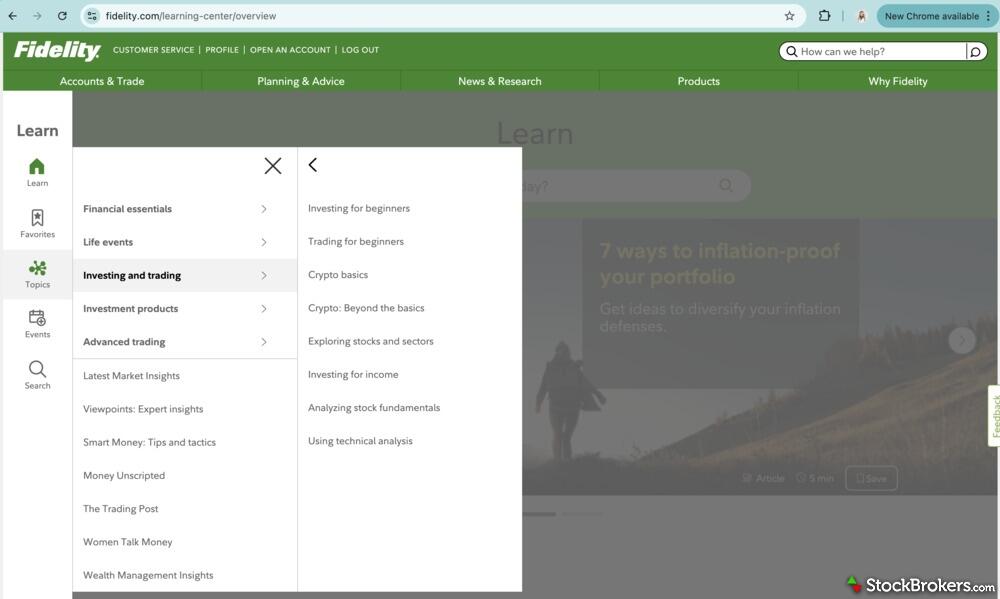Screen dimensions: 1000x599
Task: Click the Learn home icon in sidebar
Action: [x=37, y=167]
